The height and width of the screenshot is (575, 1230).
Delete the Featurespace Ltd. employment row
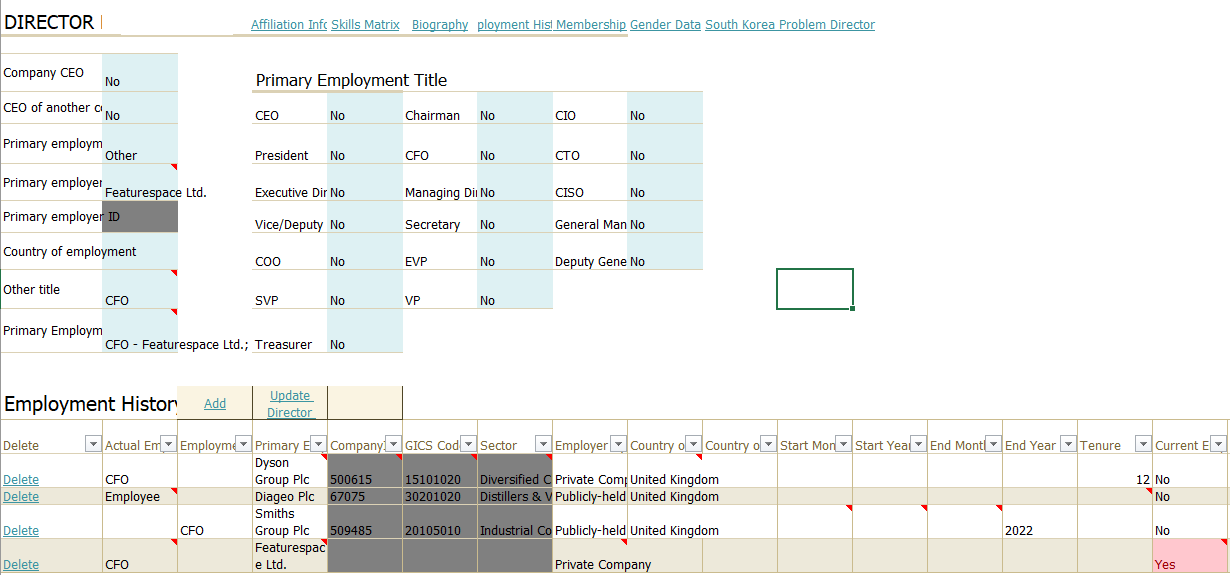21,565
